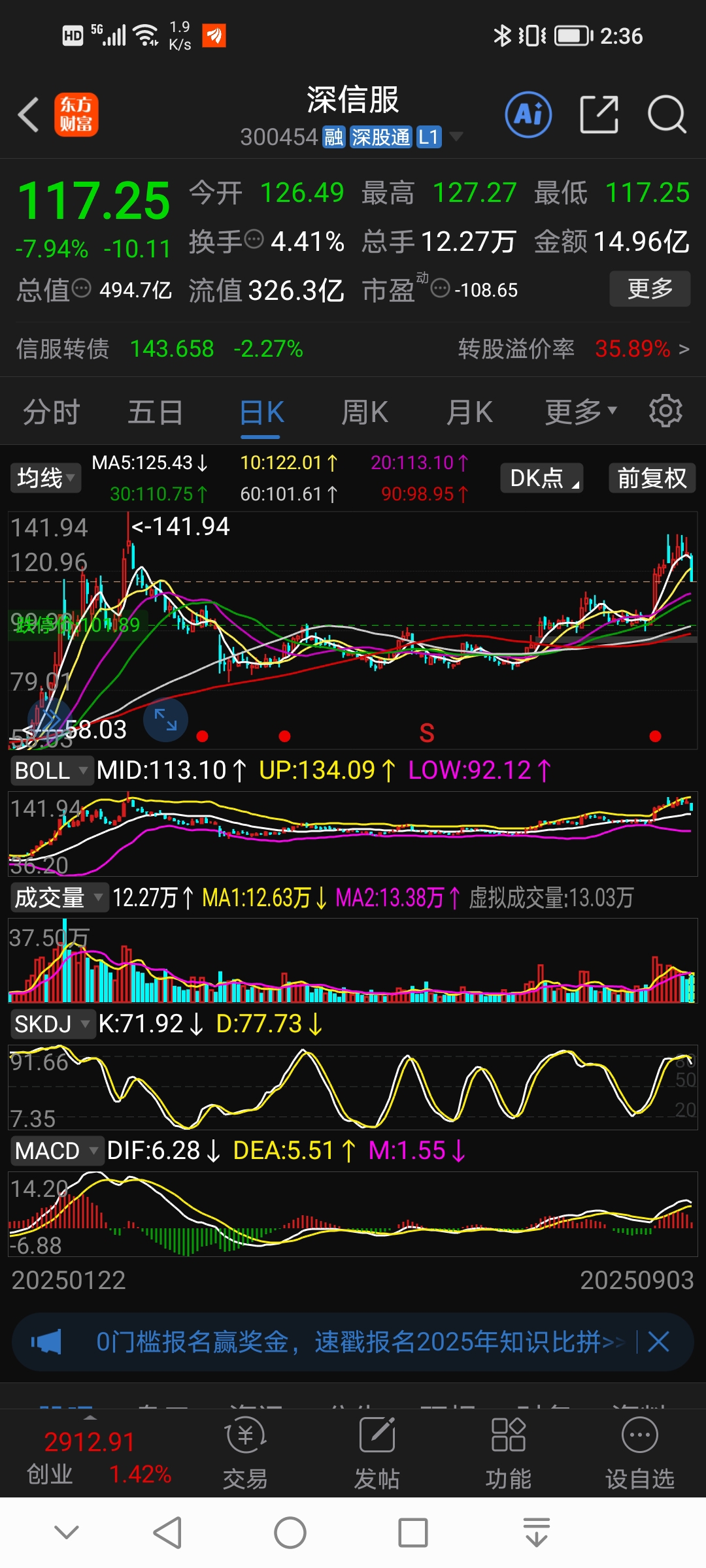Tap the announcement megaphone icon
This screenshot has width=706, height=1568.
pos(46,1342)
